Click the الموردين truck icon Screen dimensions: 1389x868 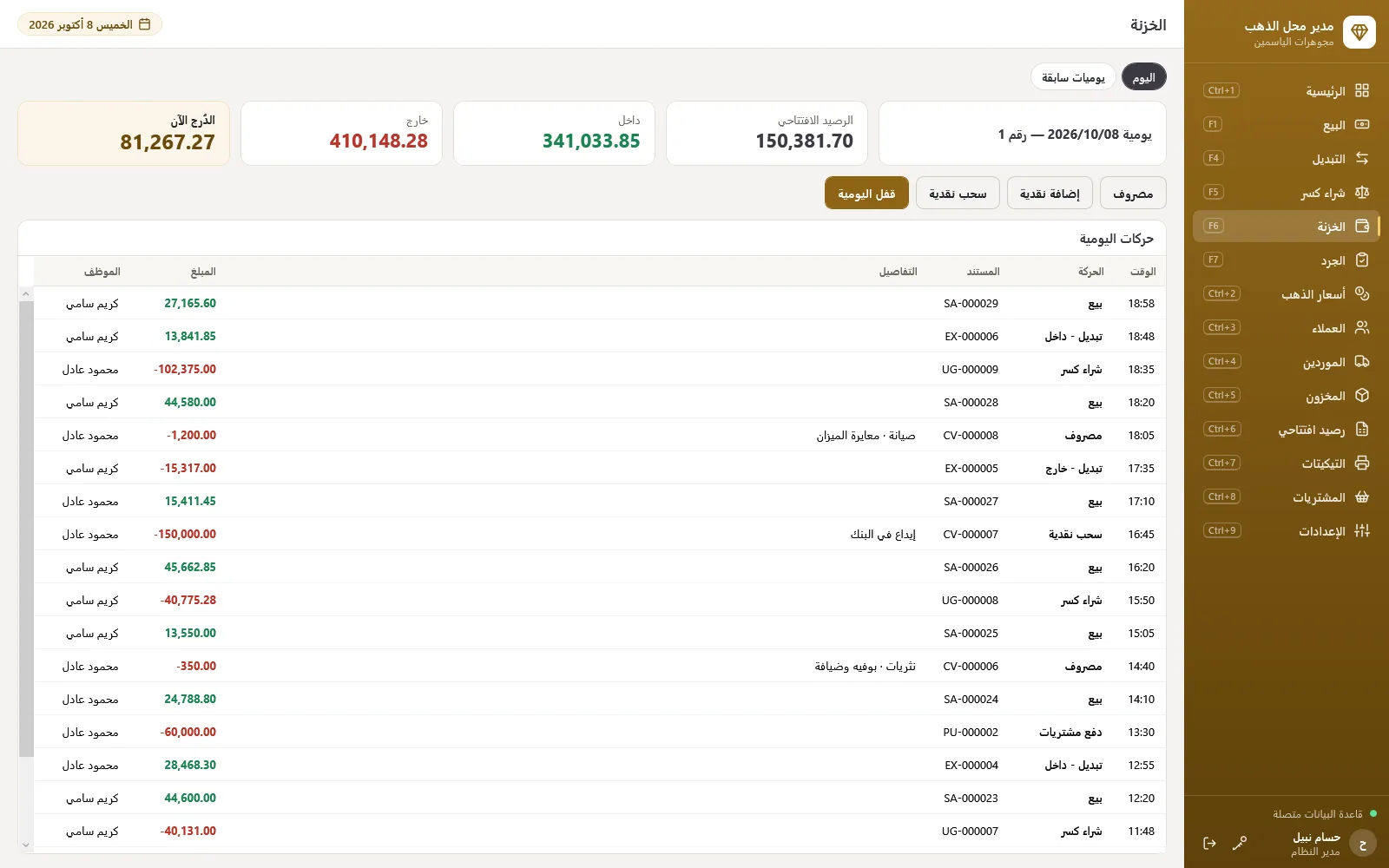[1361, 361]
